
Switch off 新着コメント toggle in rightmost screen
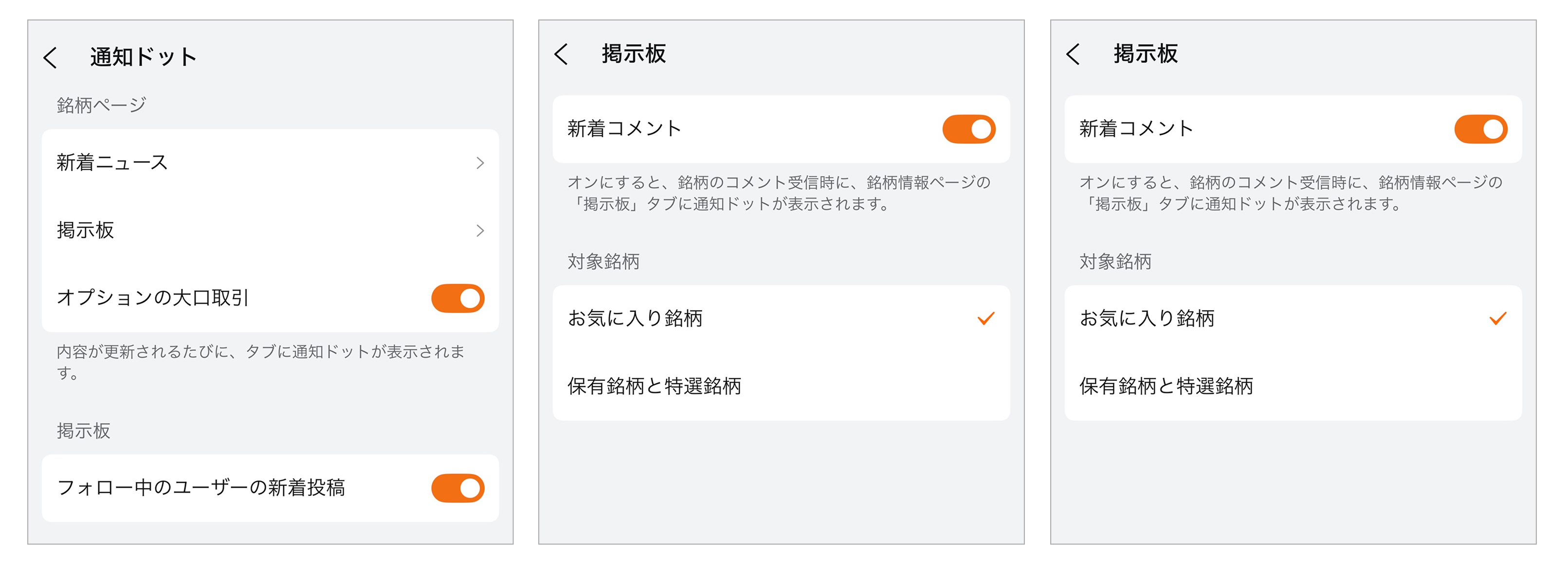tap(1480, 129)
